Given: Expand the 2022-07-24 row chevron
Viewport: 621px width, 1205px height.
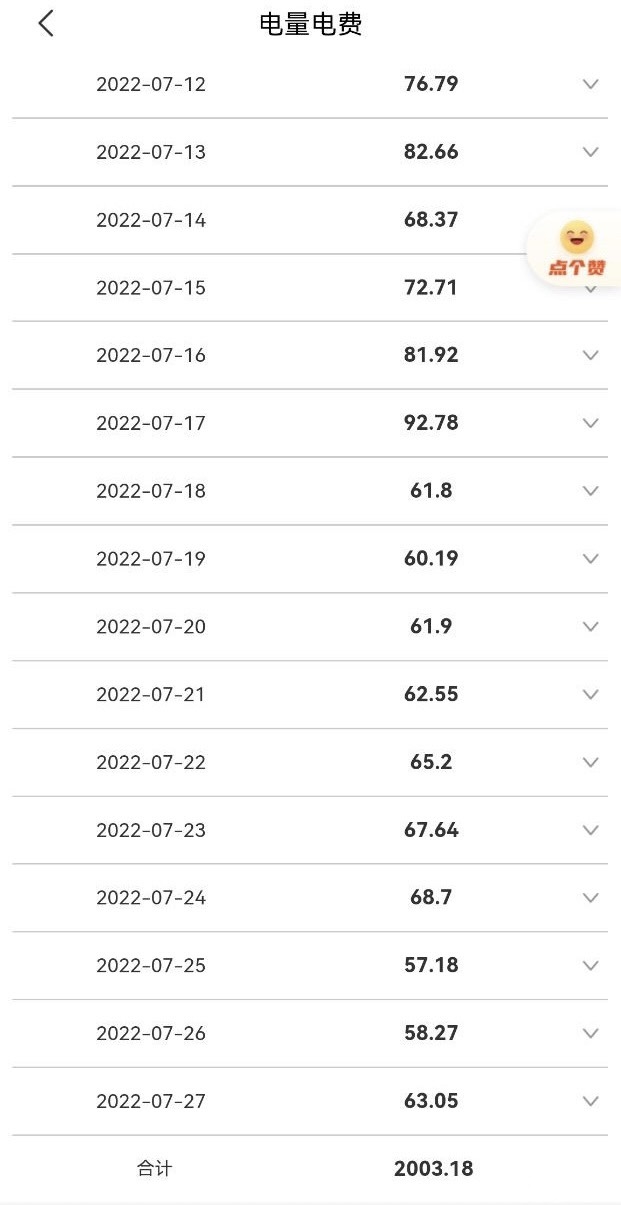Looking at the screenshot, I should [590, 897].
